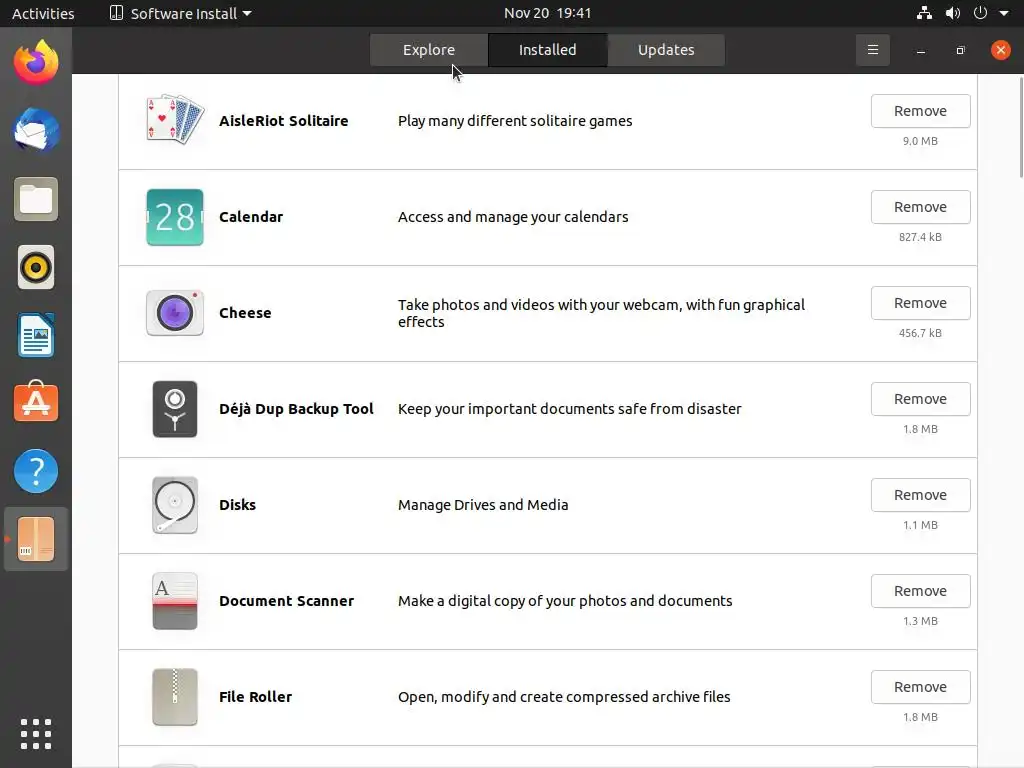Switch to the Updates tab
This screenshot has height=768, width=1024.
(x=666, y=50)
